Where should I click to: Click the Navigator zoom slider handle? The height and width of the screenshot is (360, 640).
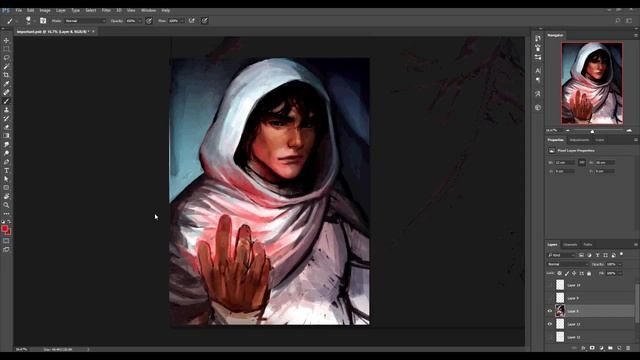point(592,131)
